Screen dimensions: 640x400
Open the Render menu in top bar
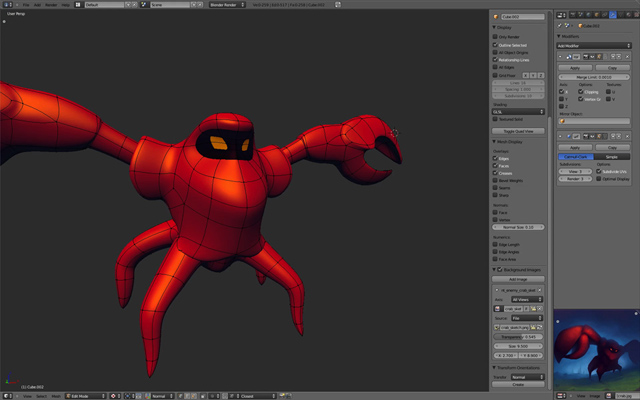[x=50, y=5]
